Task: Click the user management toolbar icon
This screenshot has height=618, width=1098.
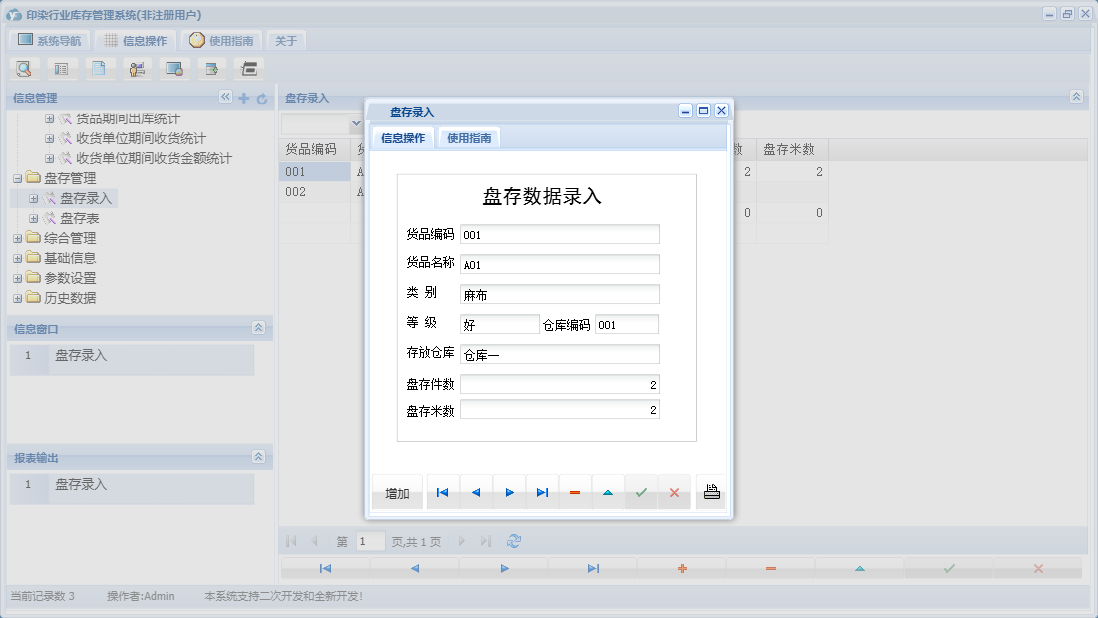Action: coord(137,68)
